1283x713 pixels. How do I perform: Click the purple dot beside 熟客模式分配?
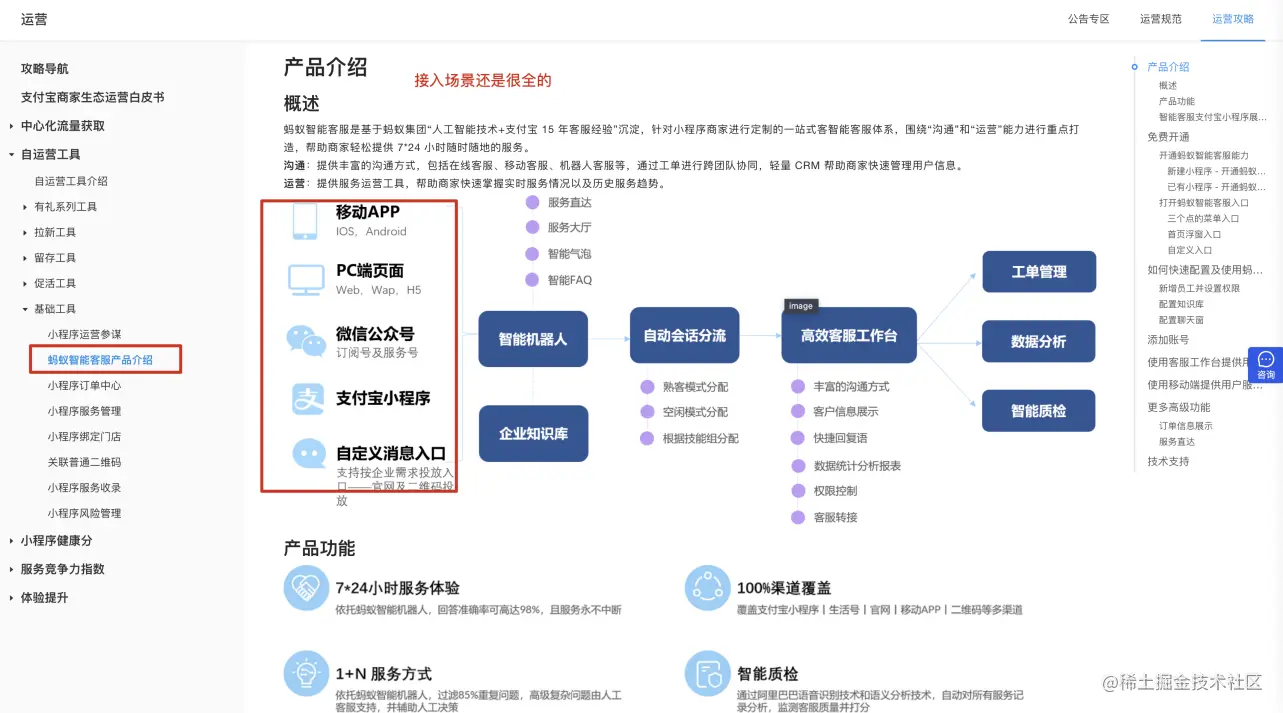coord(647,386)
